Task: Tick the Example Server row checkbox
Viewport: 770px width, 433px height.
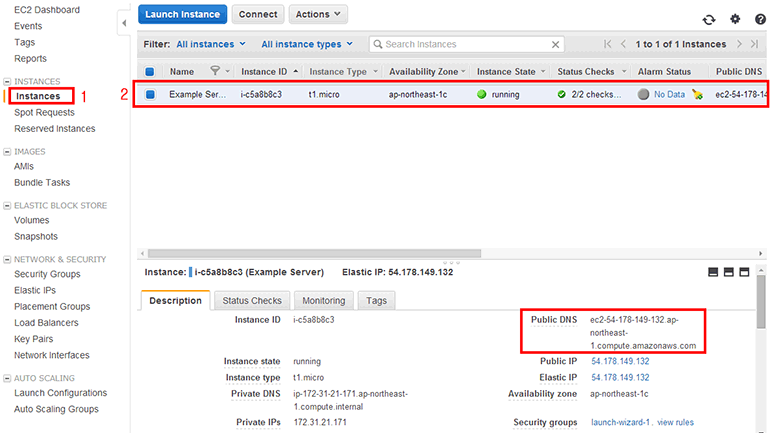Action: 150,94
